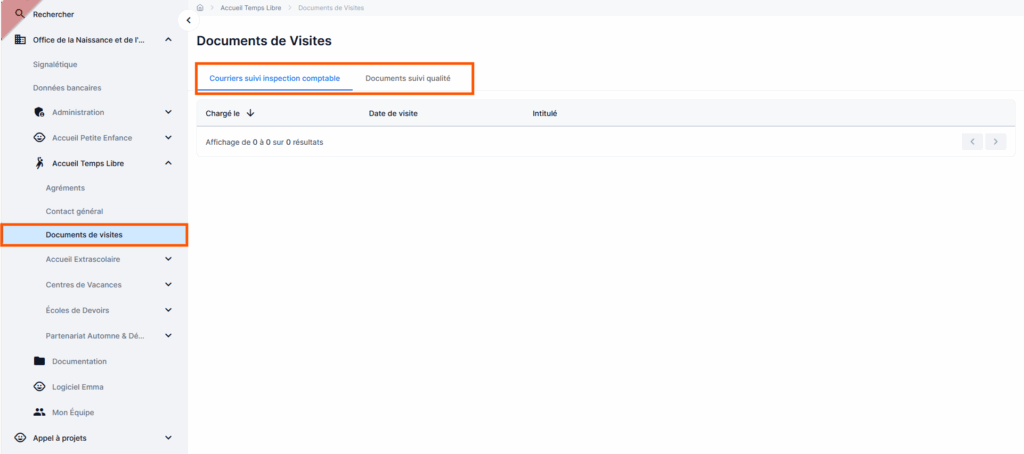Image resolution: width=1024 pixels, height=454 pixels.
Task: Click the search magnifier icon
Action: [19, 14]
